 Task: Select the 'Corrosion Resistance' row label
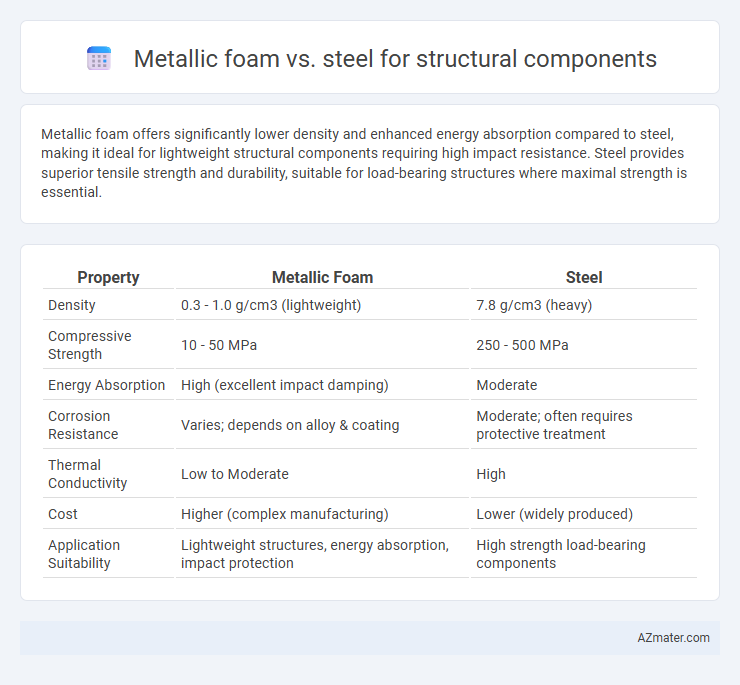(x=83, y=425)
